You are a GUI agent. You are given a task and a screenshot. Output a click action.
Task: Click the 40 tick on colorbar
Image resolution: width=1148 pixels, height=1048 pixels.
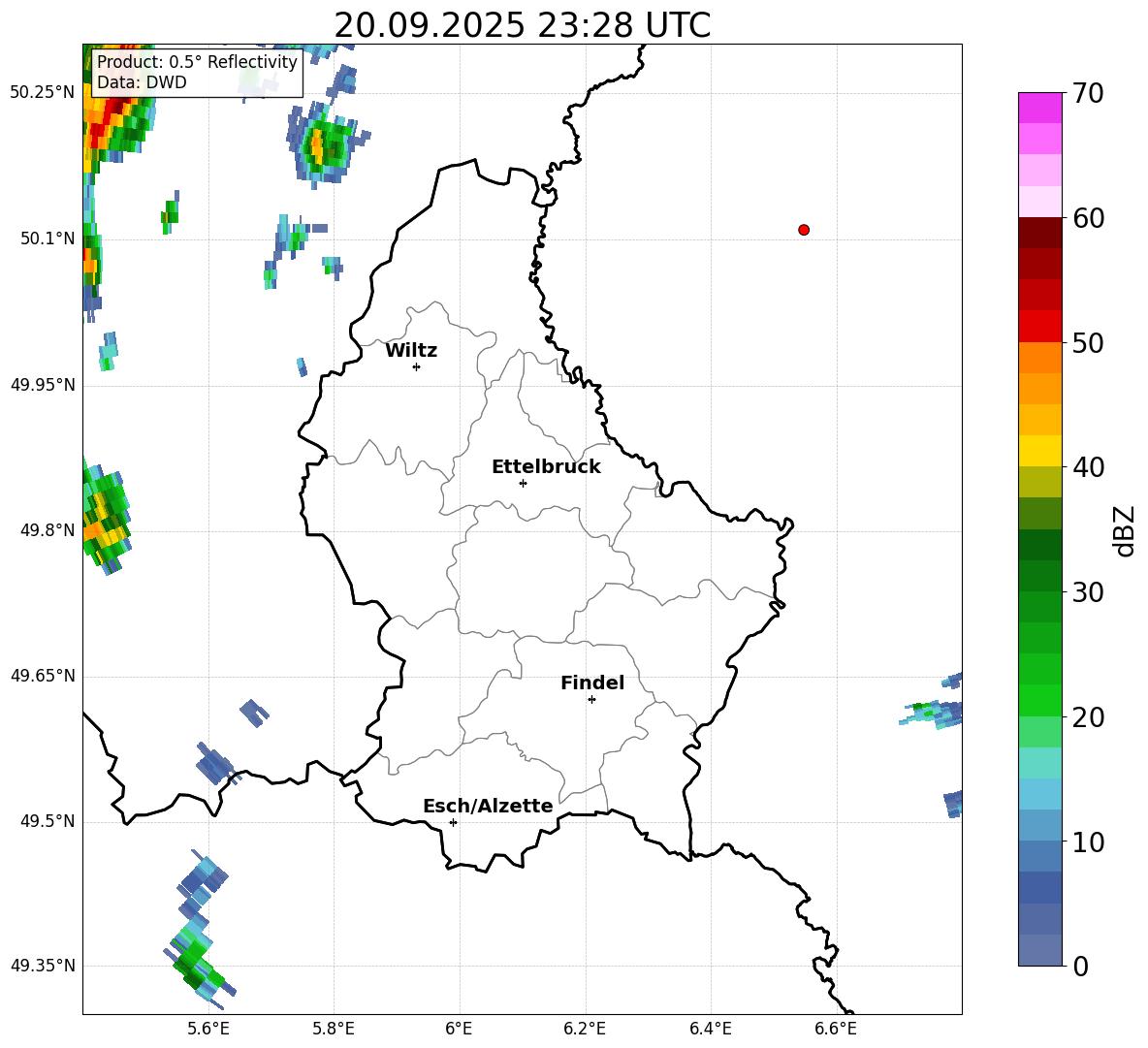click(1087, 467)
